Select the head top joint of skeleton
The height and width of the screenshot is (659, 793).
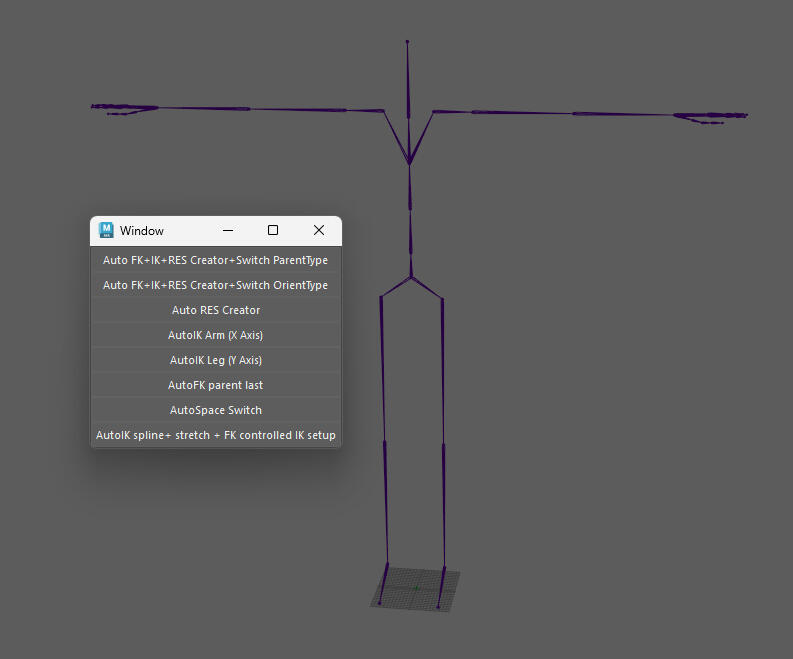pos(408,42)
